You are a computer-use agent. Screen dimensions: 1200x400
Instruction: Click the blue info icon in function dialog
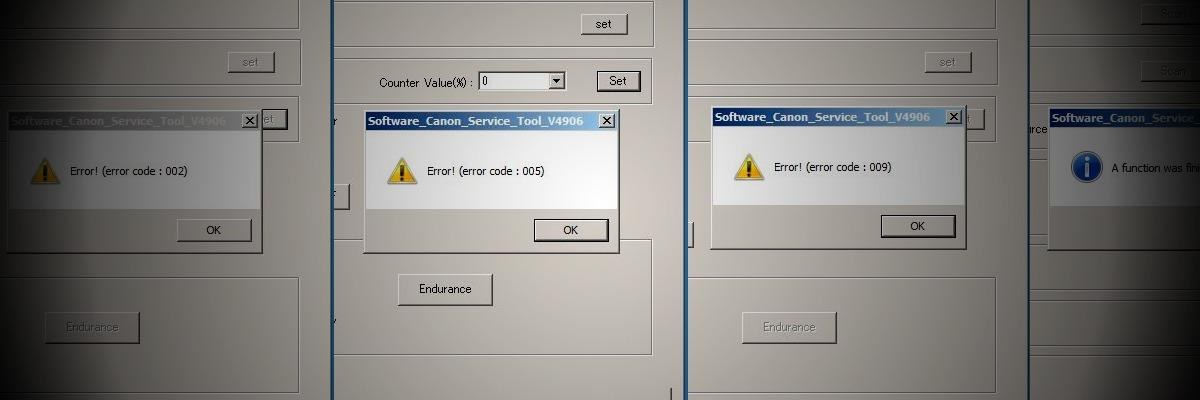(1087, 167)
